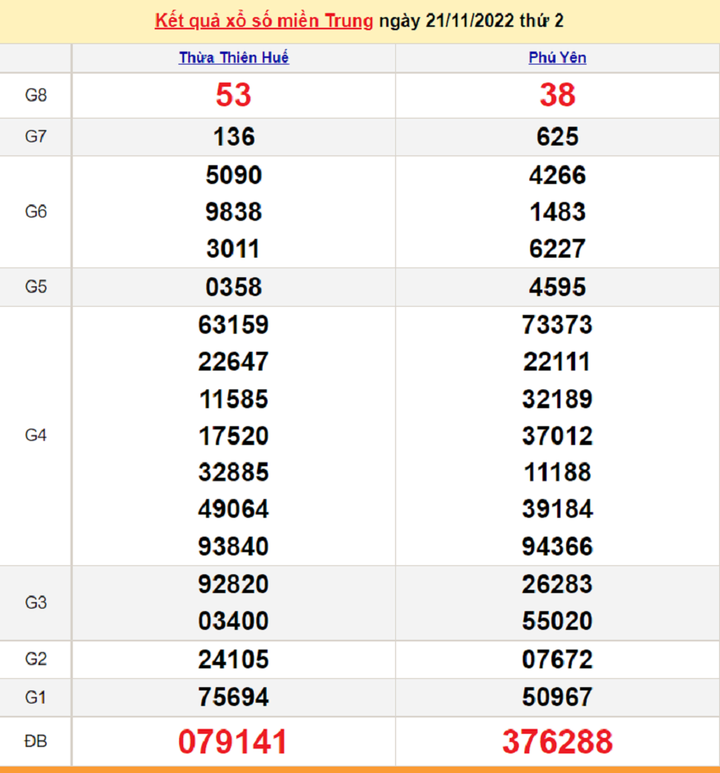Select the G4 number 17520
Image resolution: width=720 pixels, height=773 pixels.
234,436
